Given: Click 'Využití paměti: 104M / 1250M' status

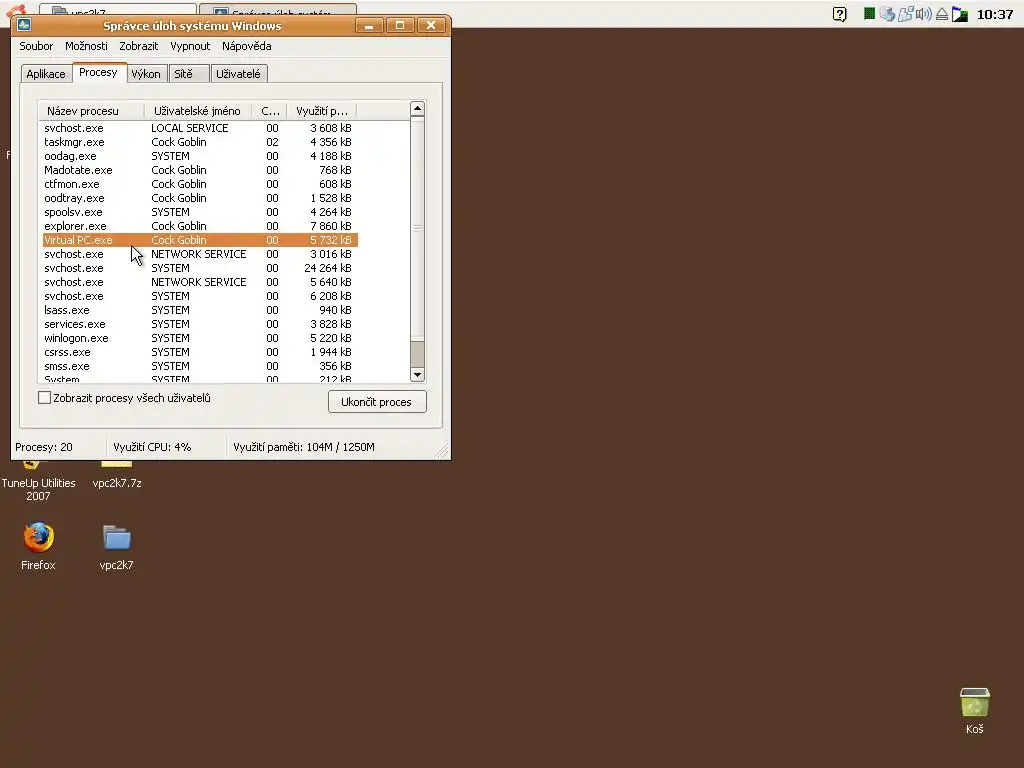Looking at the screenshot, I should [304, 447].
